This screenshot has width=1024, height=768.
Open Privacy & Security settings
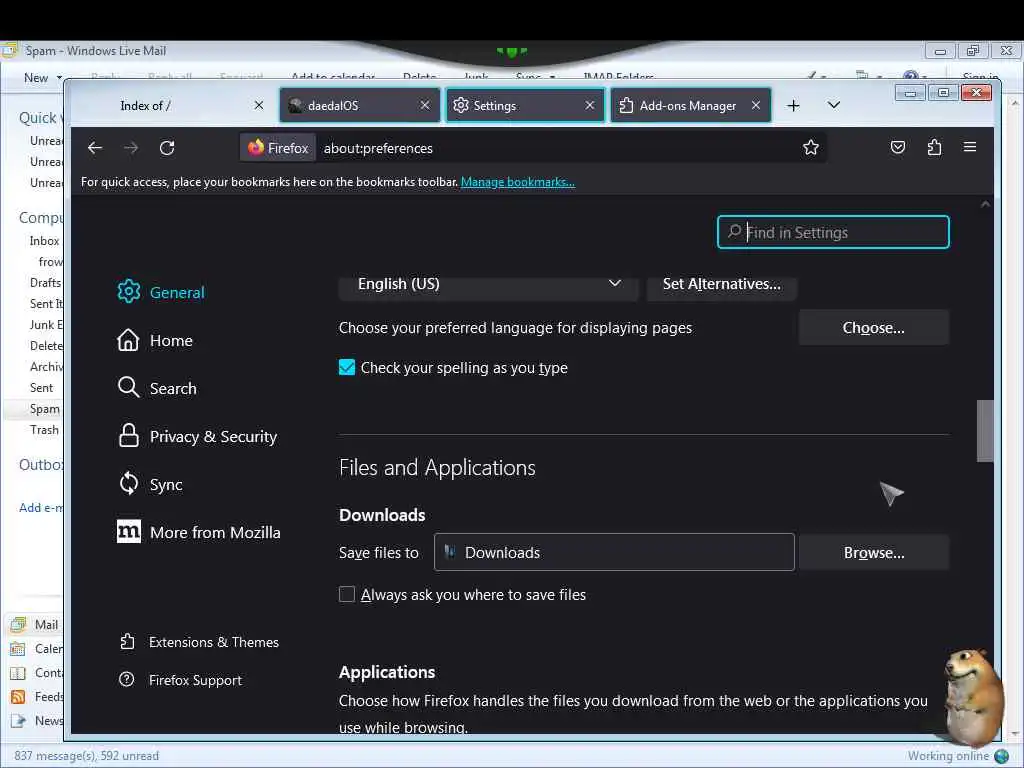tap(197, 436)
